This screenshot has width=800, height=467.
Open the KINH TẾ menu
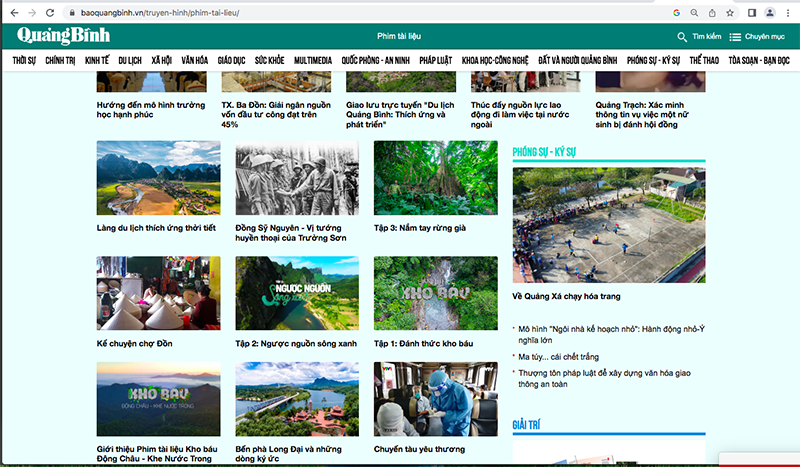click(97, 60)
